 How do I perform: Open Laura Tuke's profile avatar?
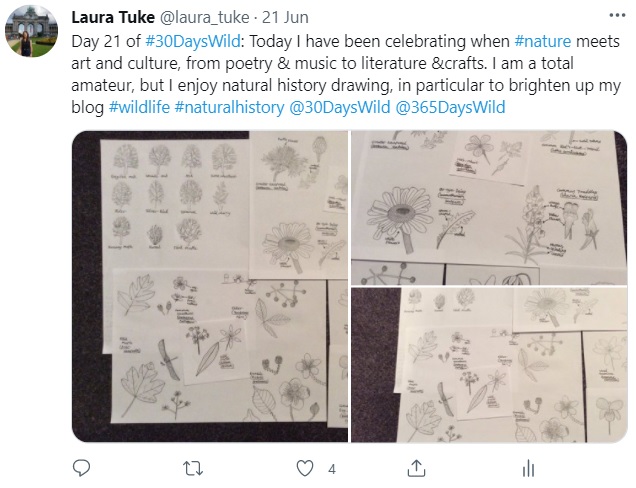click(31, 31)
